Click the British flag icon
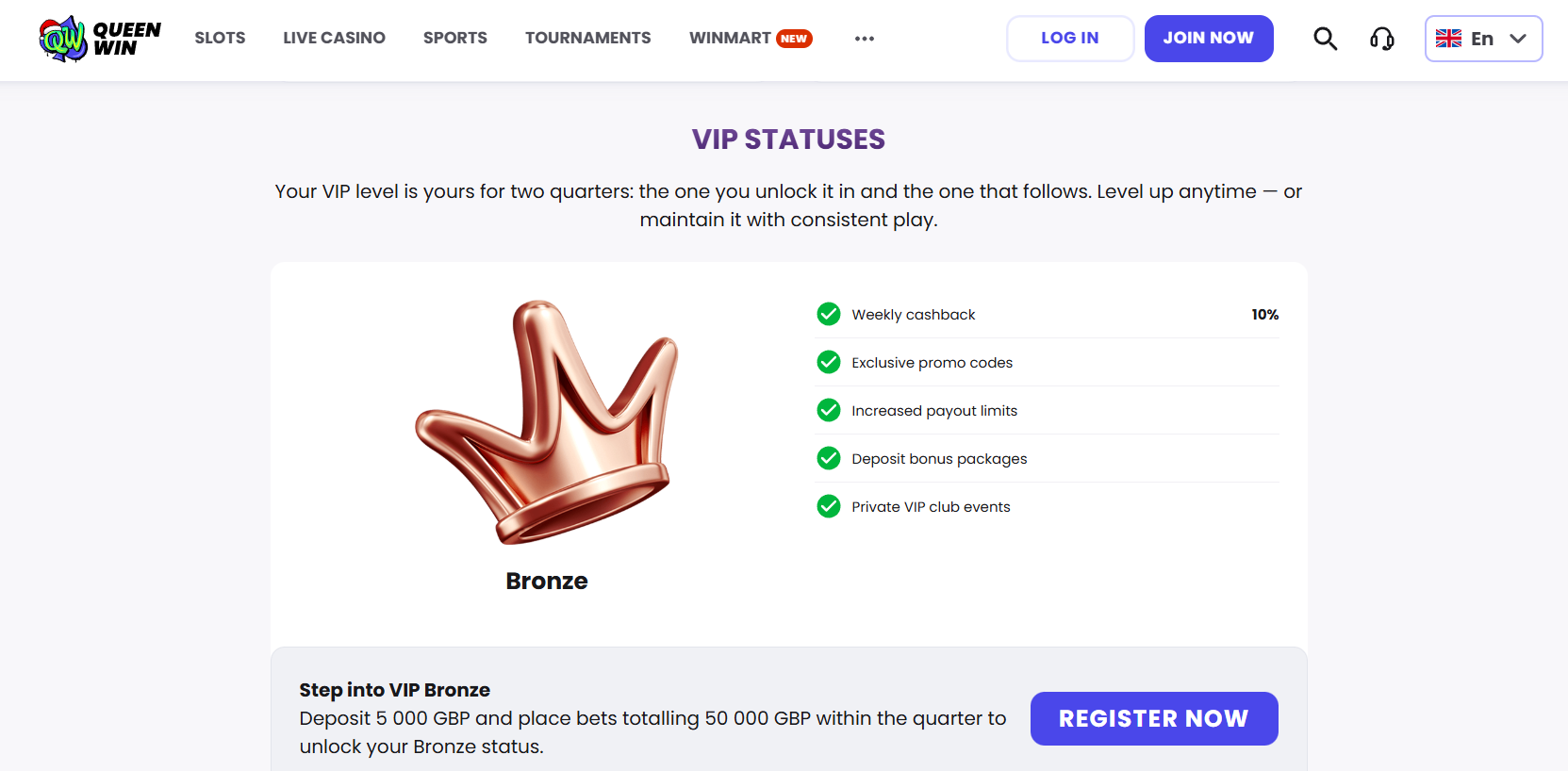The width and height of the screenshot is (1568, 771). coord(1449,39)
